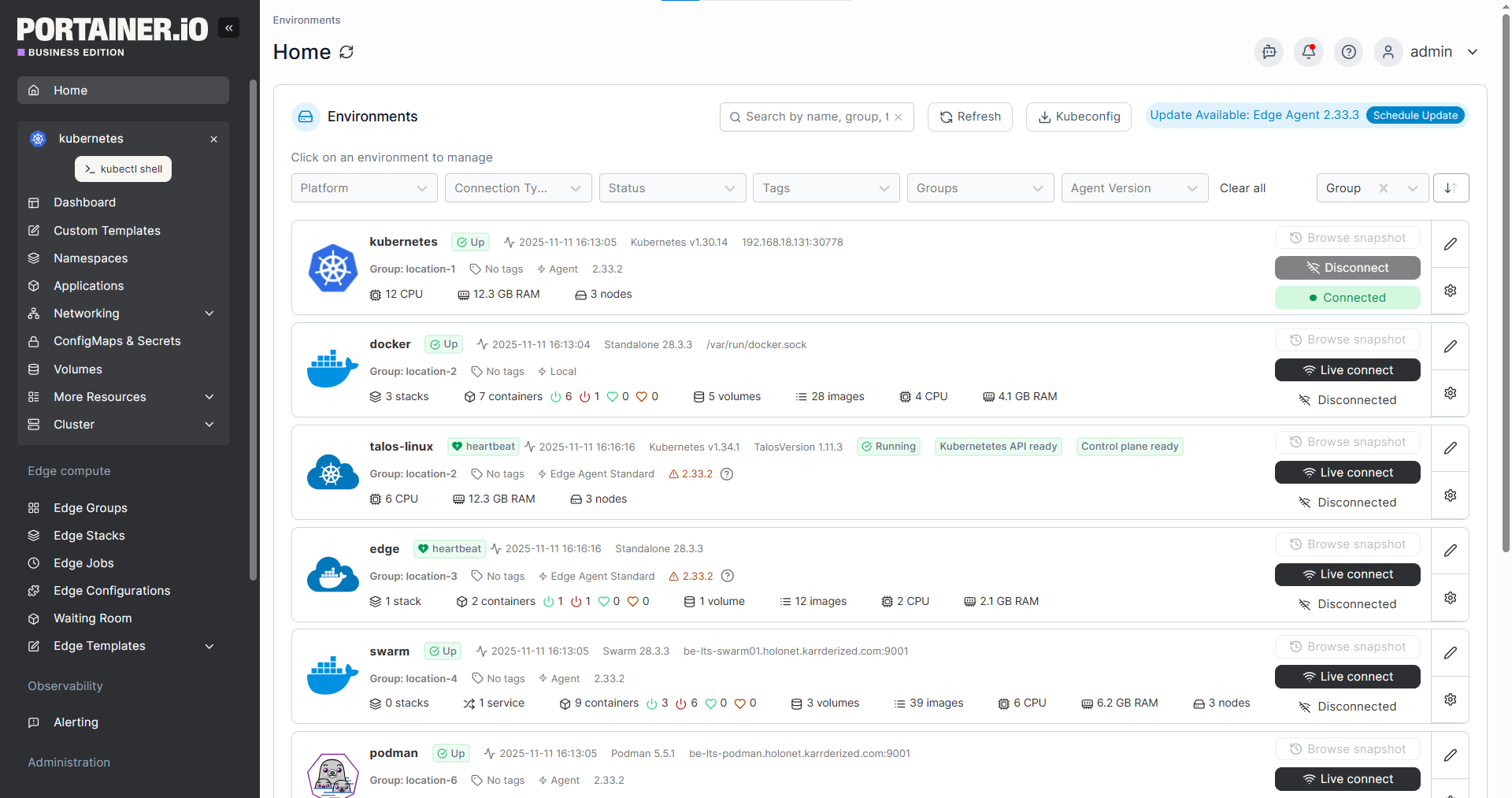Open settings gear for edge environment
This screenshot has height=798, width=1512.
(x=1451, y=598)
